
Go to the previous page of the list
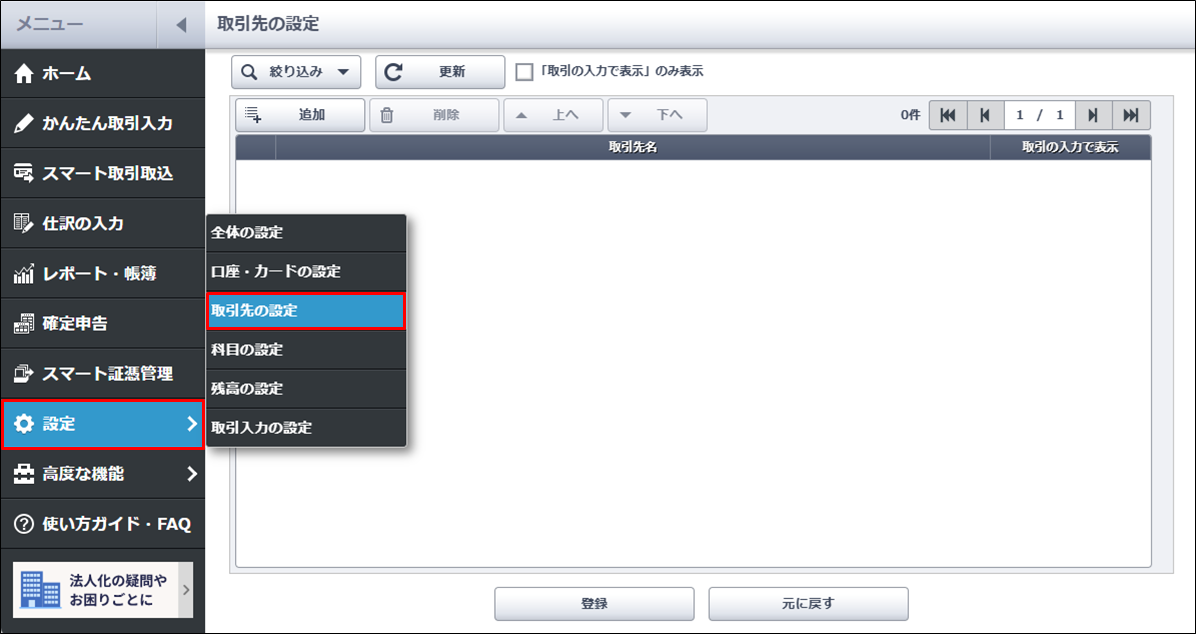click(985, 115)
